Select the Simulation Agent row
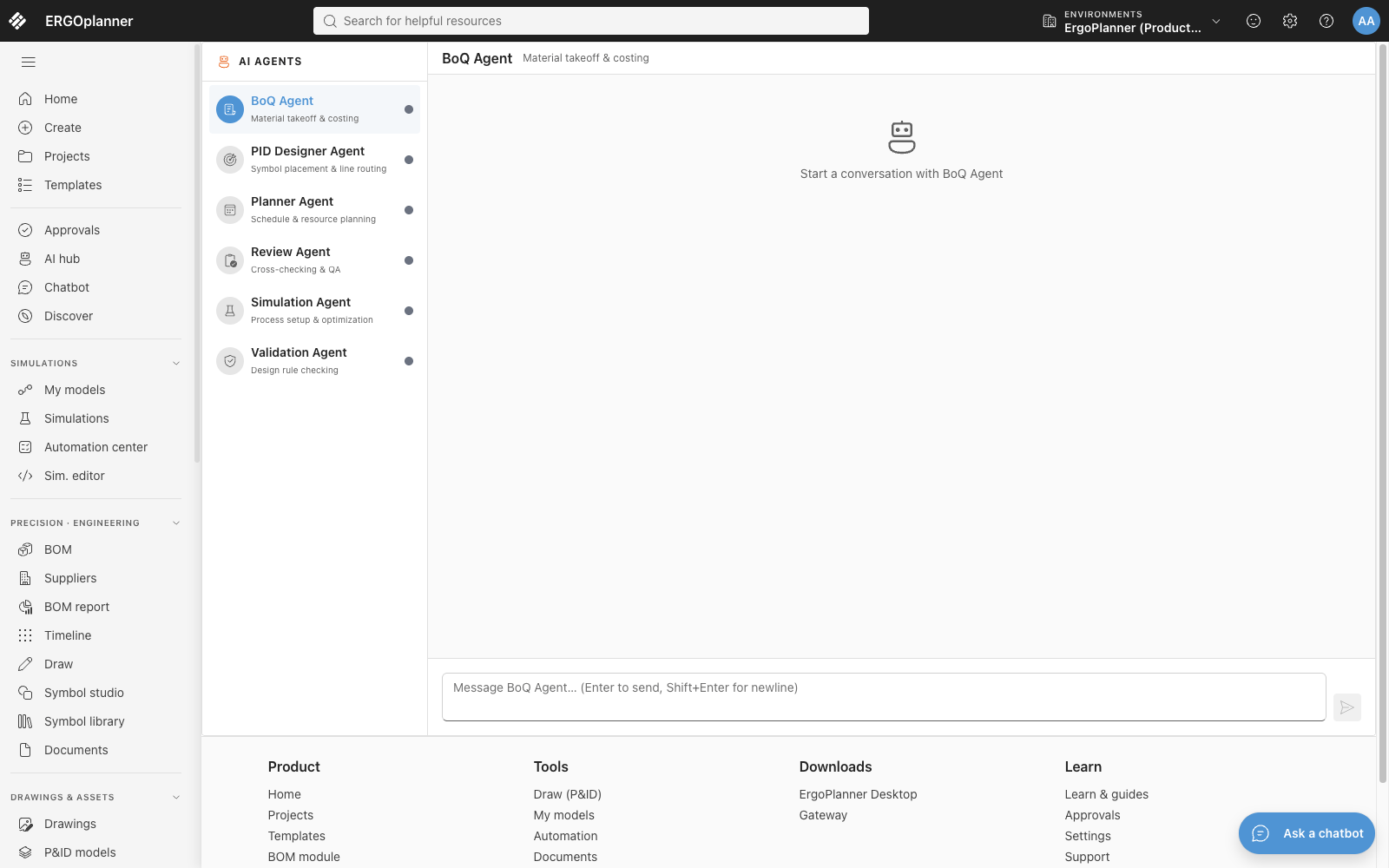The height and width of the screenshot is (868, 1389). 314,311
